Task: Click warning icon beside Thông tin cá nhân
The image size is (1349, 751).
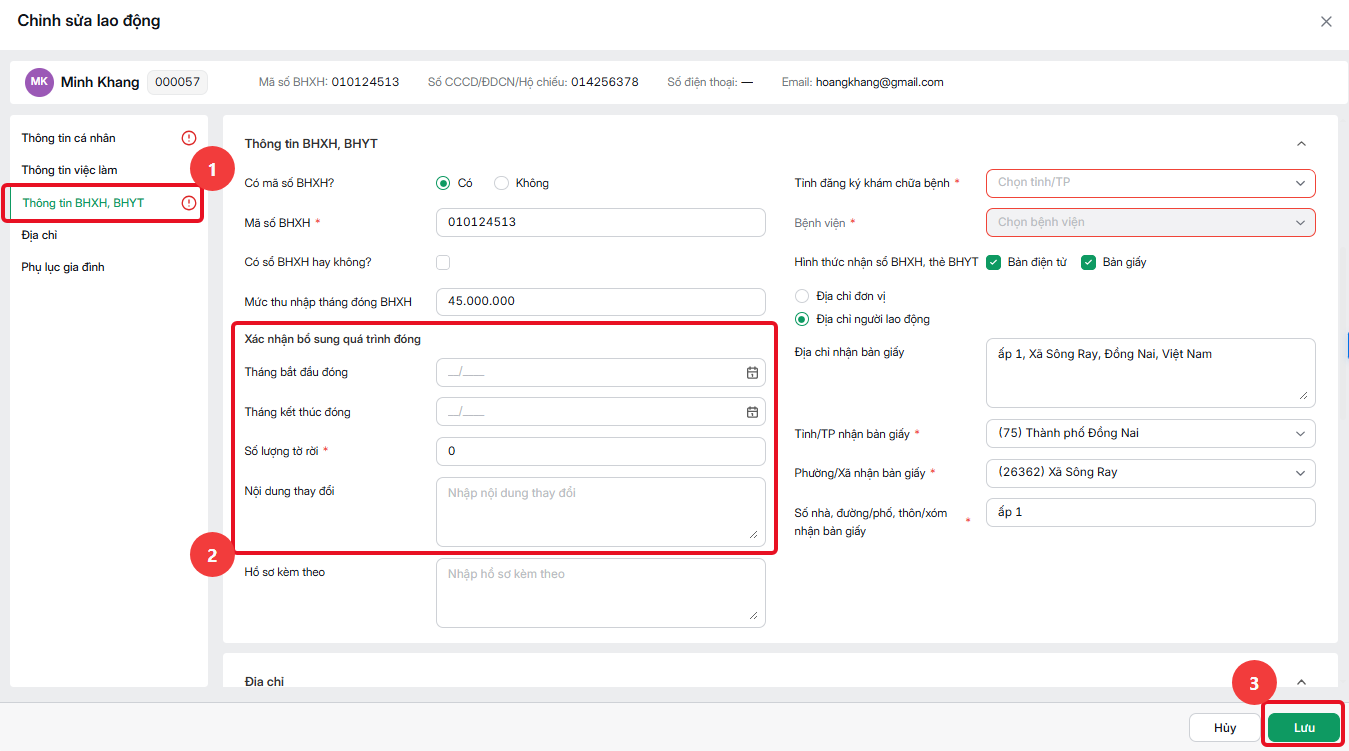Action: [189, 138]
